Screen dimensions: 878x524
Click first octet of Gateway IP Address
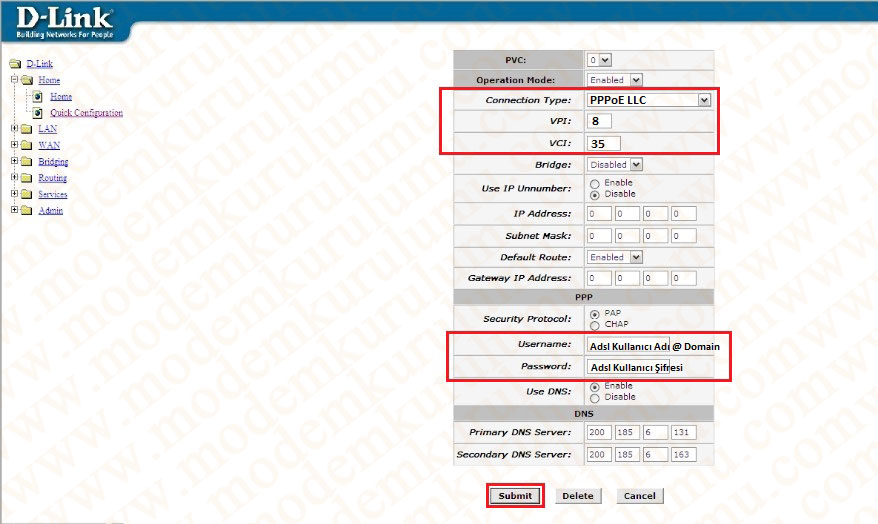599,278
